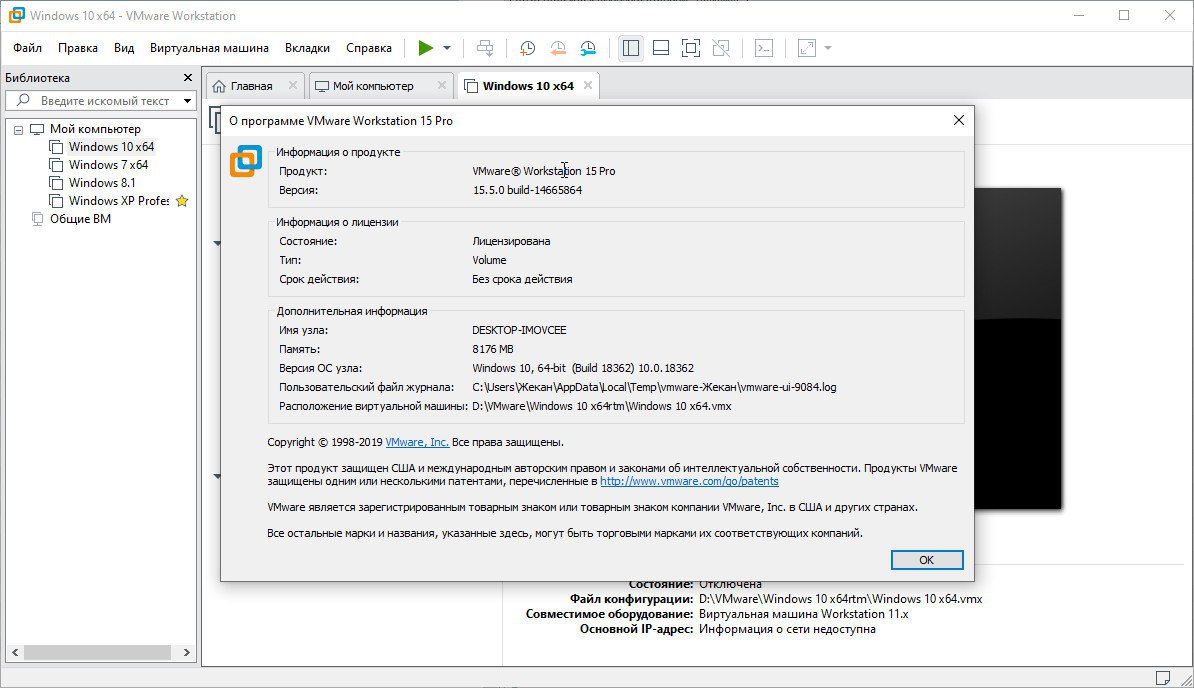Select Мой компьютер in the library tree
The width and height of the screenshot is (1194, 688).
pos(95,129)
